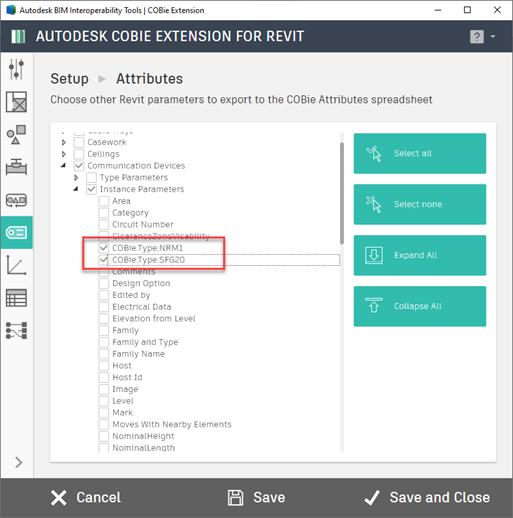
Task: Click the Collapse All button
Action: tap(420, 306)
